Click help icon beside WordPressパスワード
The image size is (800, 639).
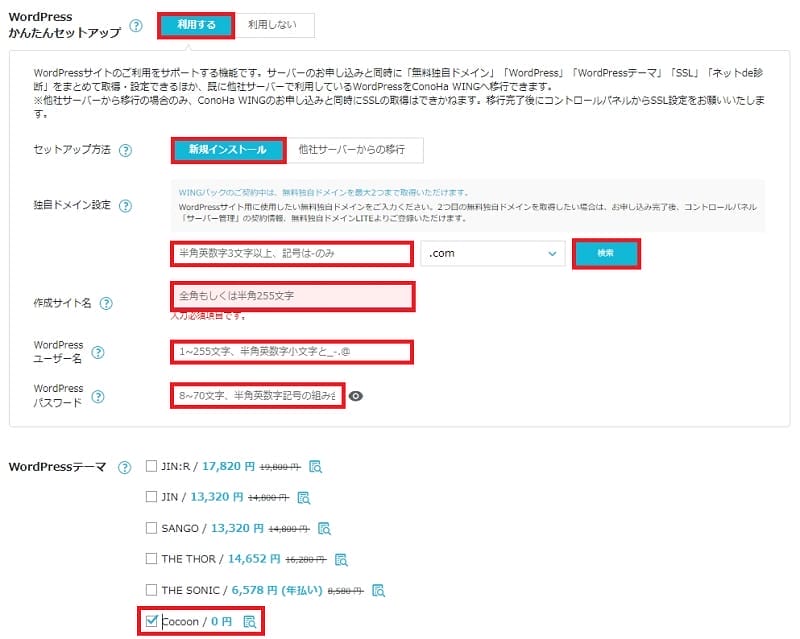coord(99,397)
